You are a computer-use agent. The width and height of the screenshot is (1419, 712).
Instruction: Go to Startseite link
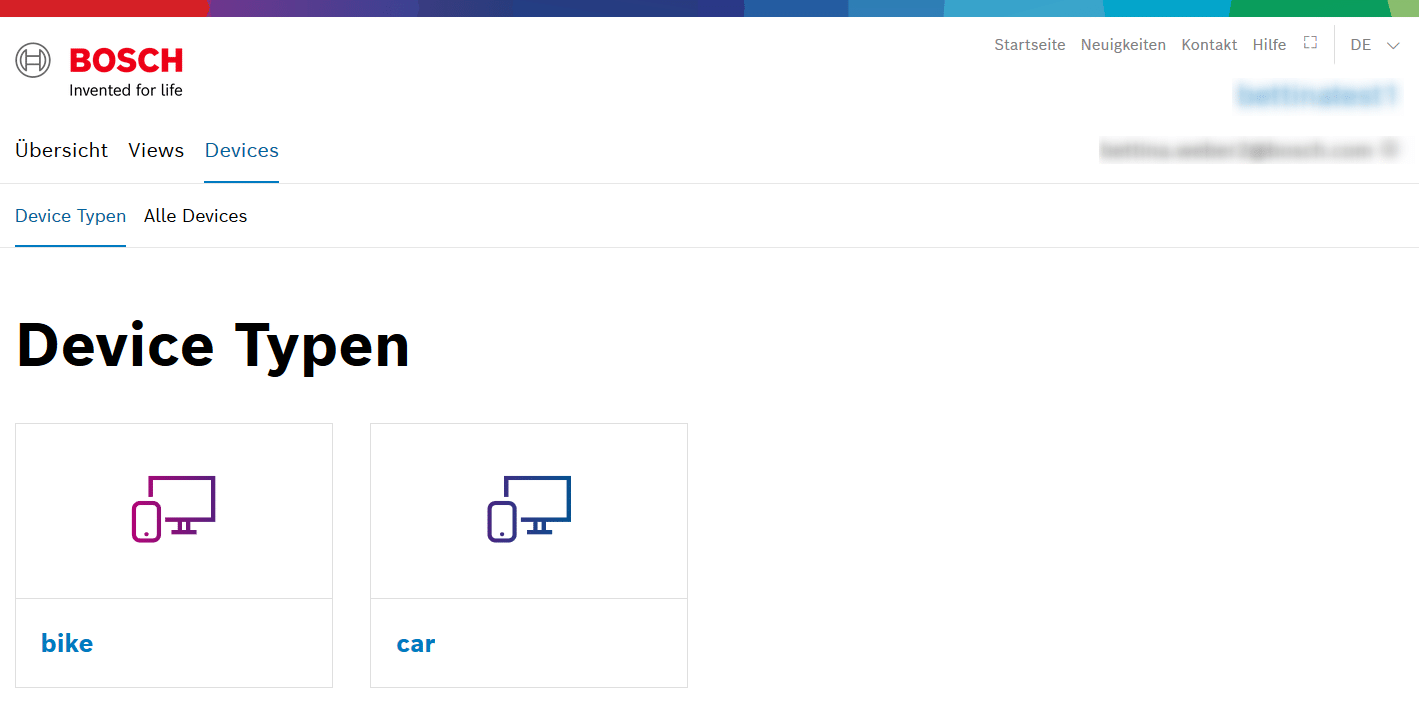[1029, 45]
